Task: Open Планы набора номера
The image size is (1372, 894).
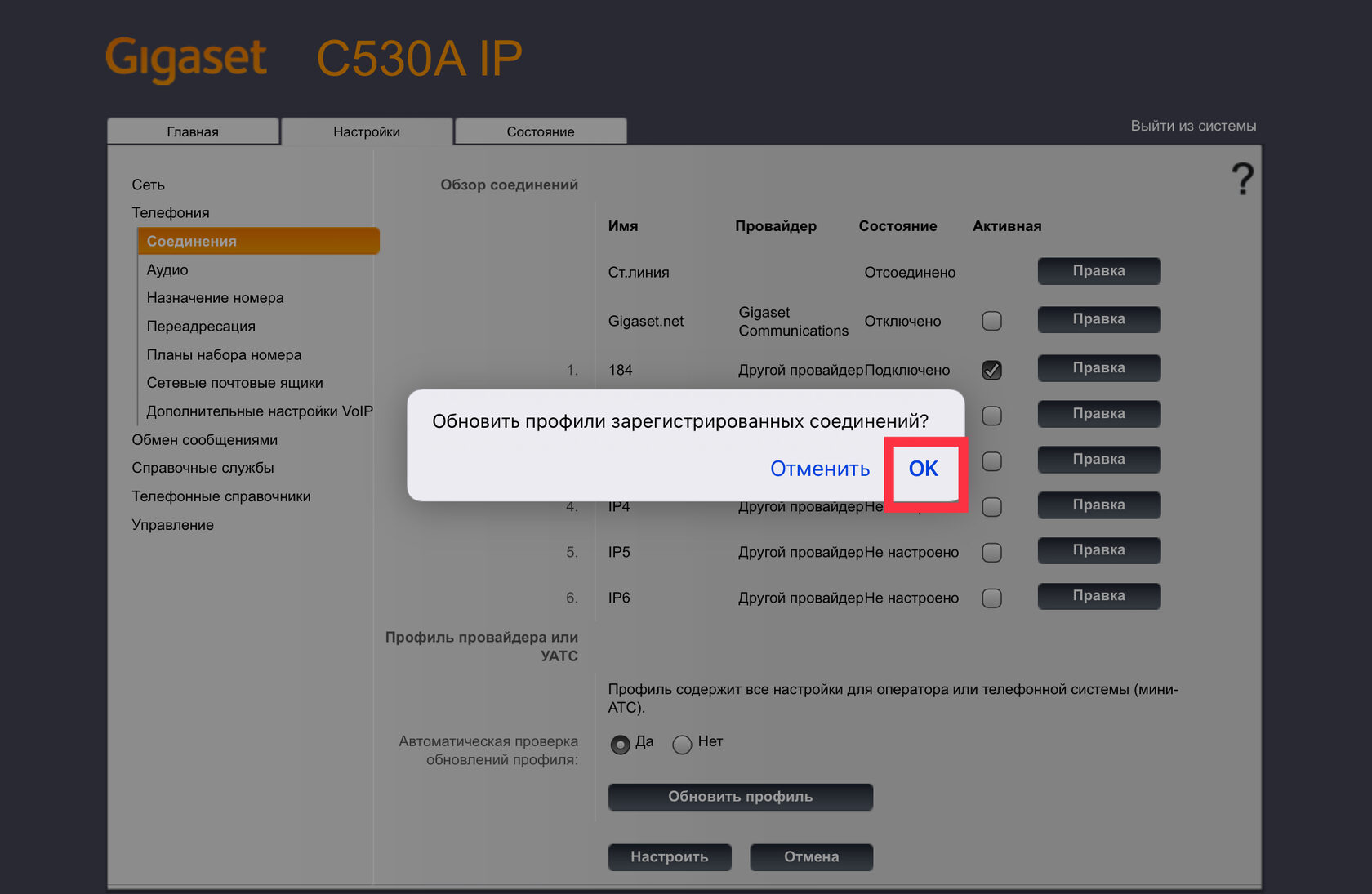Action: click(225, 354)
